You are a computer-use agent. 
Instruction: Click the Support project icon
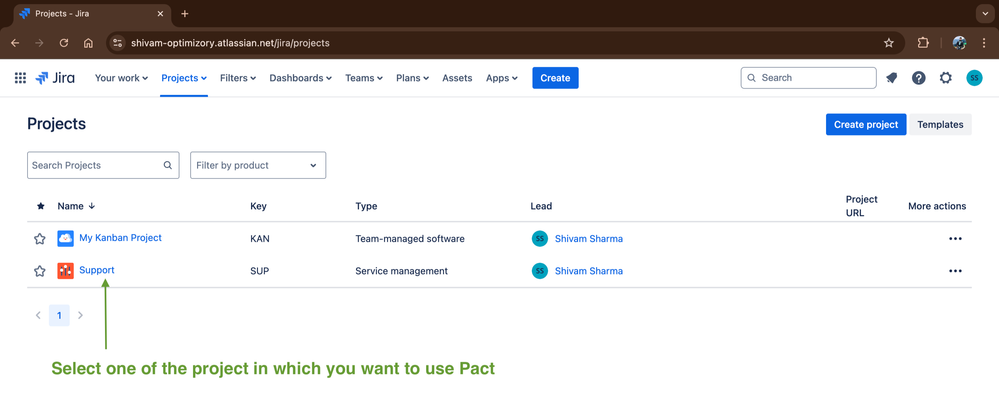(65, 270)
